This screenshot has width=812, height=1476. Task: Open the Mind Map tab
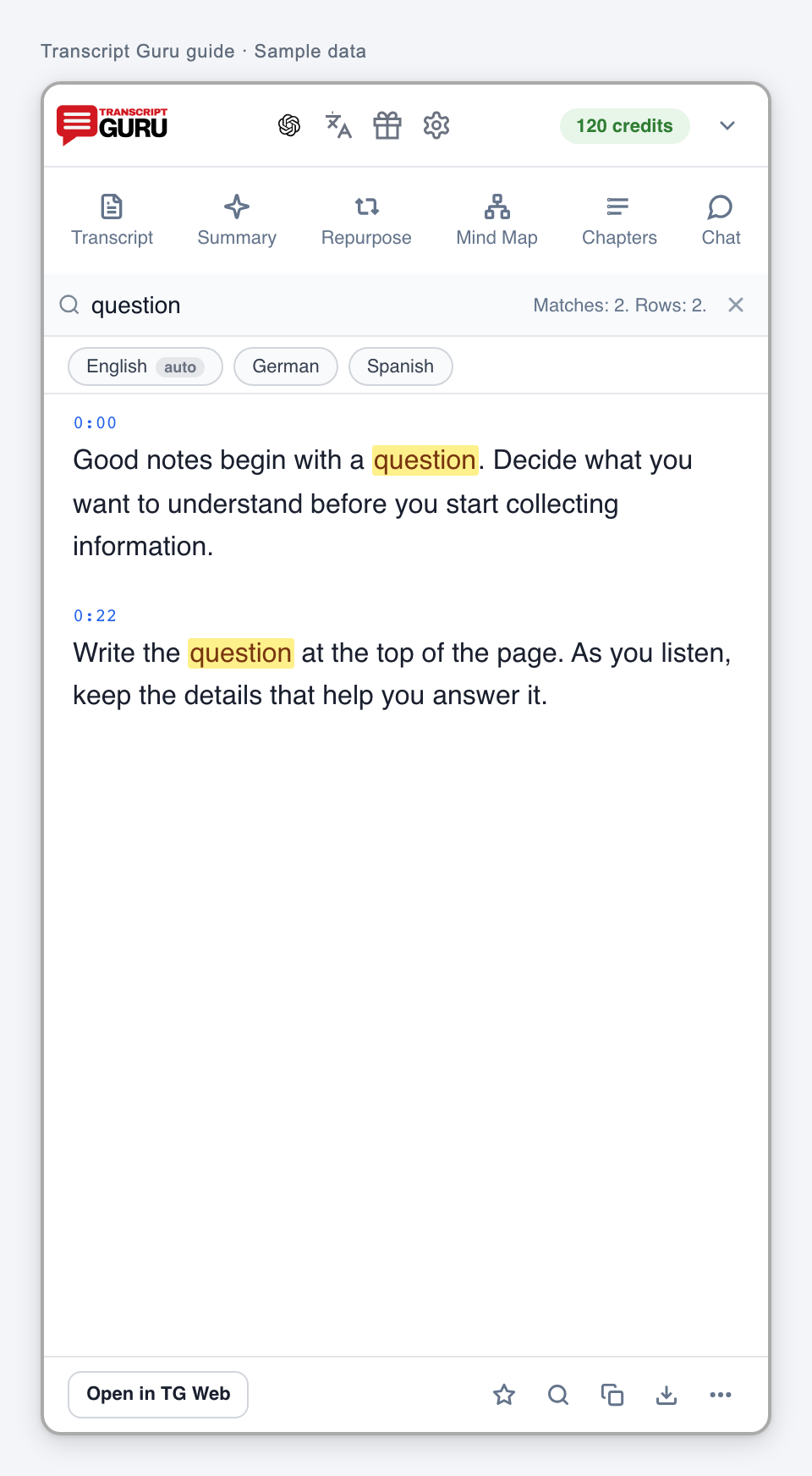tap(497, 220)
